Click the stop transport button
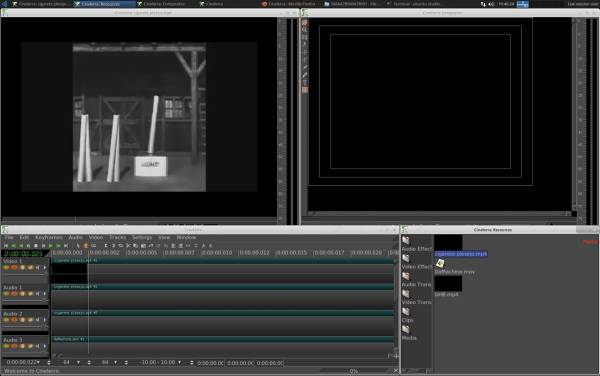 coord(36,246)
